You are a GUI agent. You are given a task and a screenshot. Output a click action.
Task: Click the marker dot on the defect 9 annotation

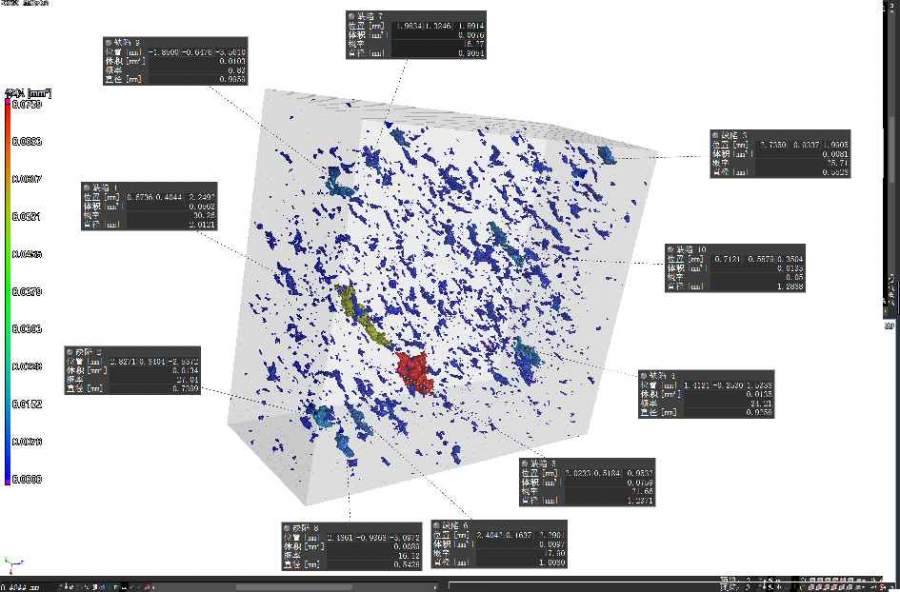pyautogui.click(x=108, y=40)
